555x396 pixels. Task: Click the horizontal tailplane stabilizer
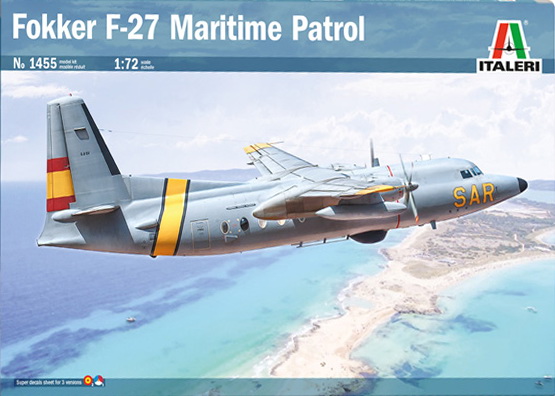tap(86, 213)
